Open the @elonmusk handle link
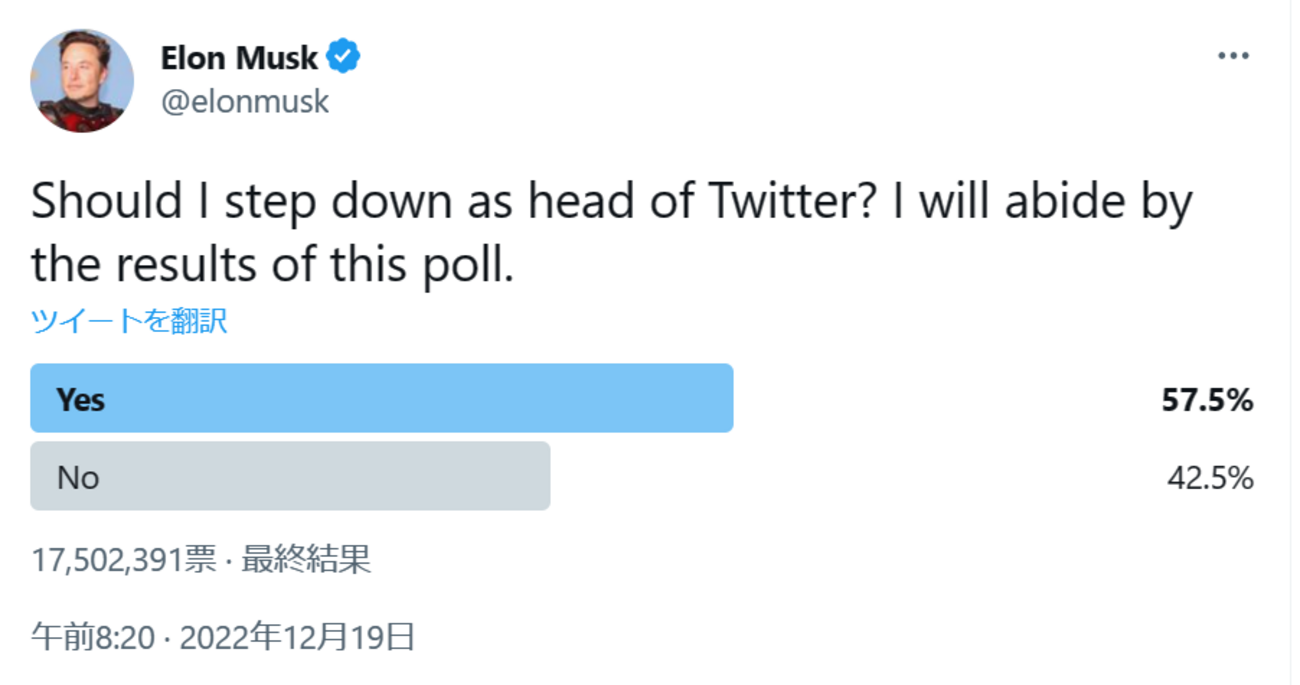Screen dimensions: 1300x685 pos(245,101)
